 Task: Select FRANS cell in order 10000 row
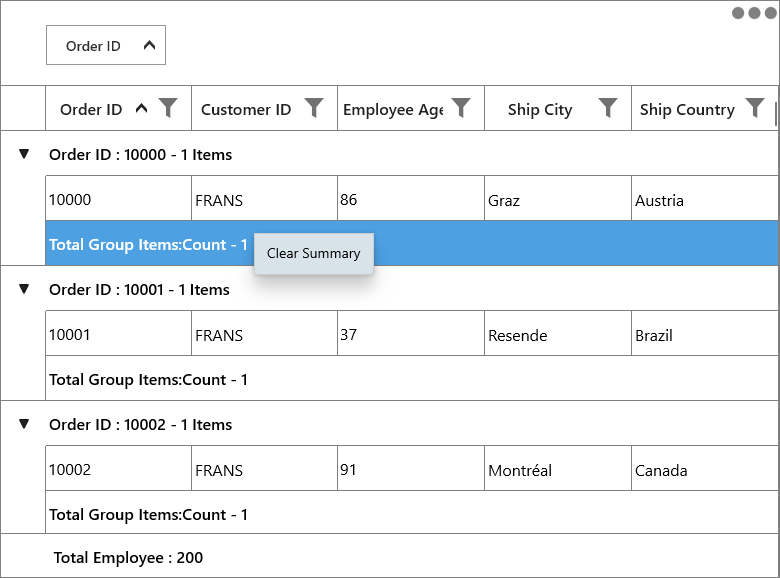click(x=265, y=198)
